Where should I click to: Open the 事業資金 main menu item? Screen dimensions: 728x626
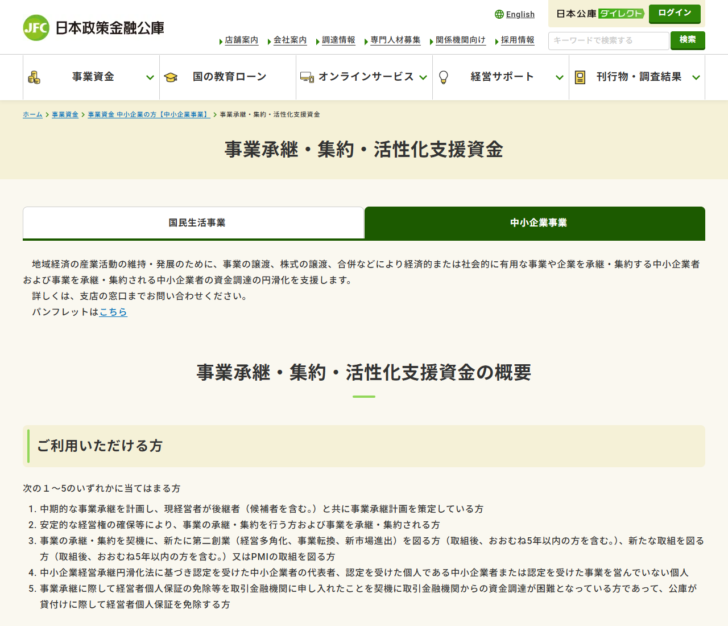click(91, 77)
